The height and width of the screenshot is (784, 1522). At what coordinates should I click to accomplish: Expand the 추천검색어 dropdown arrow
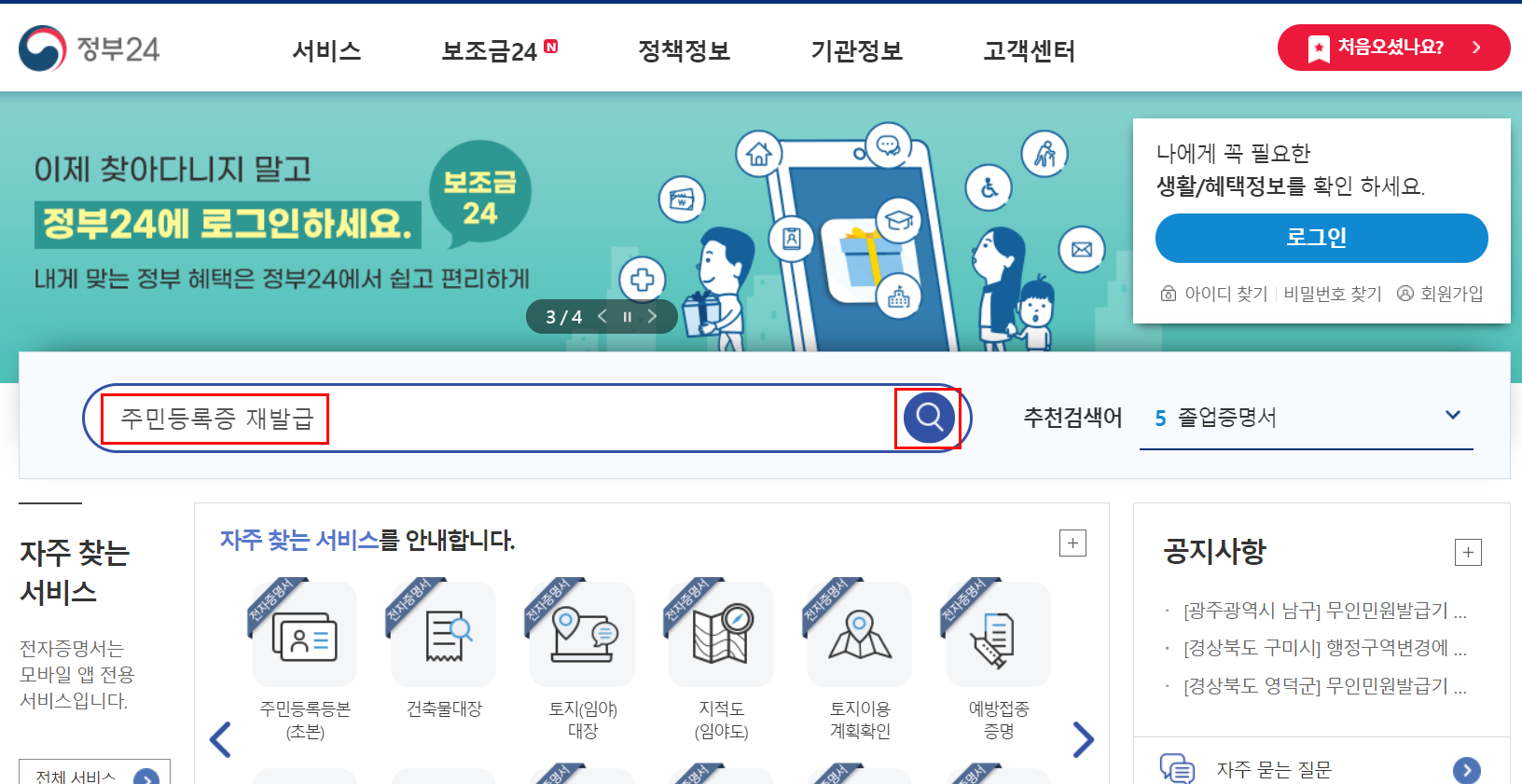point(1452,415)
